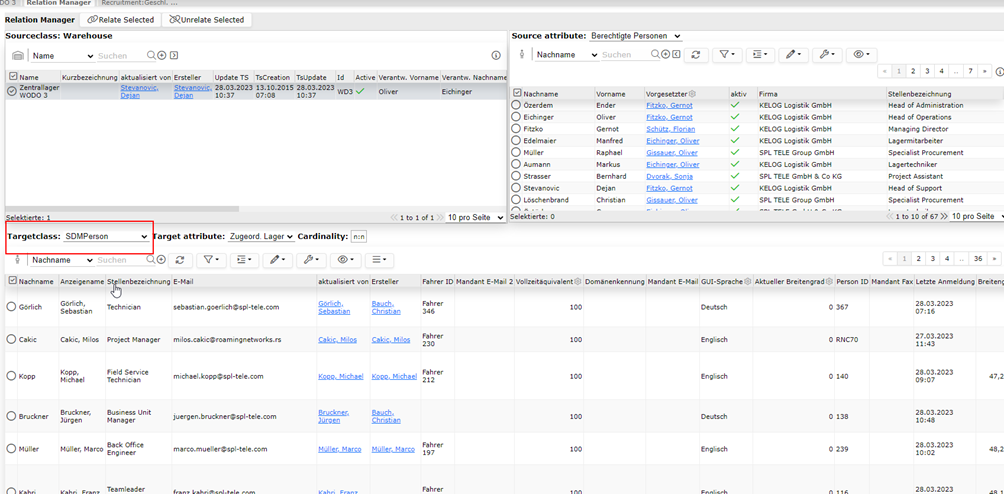Open filter menu in target toolbar
1004x494 pixels.
click(209, 260)
